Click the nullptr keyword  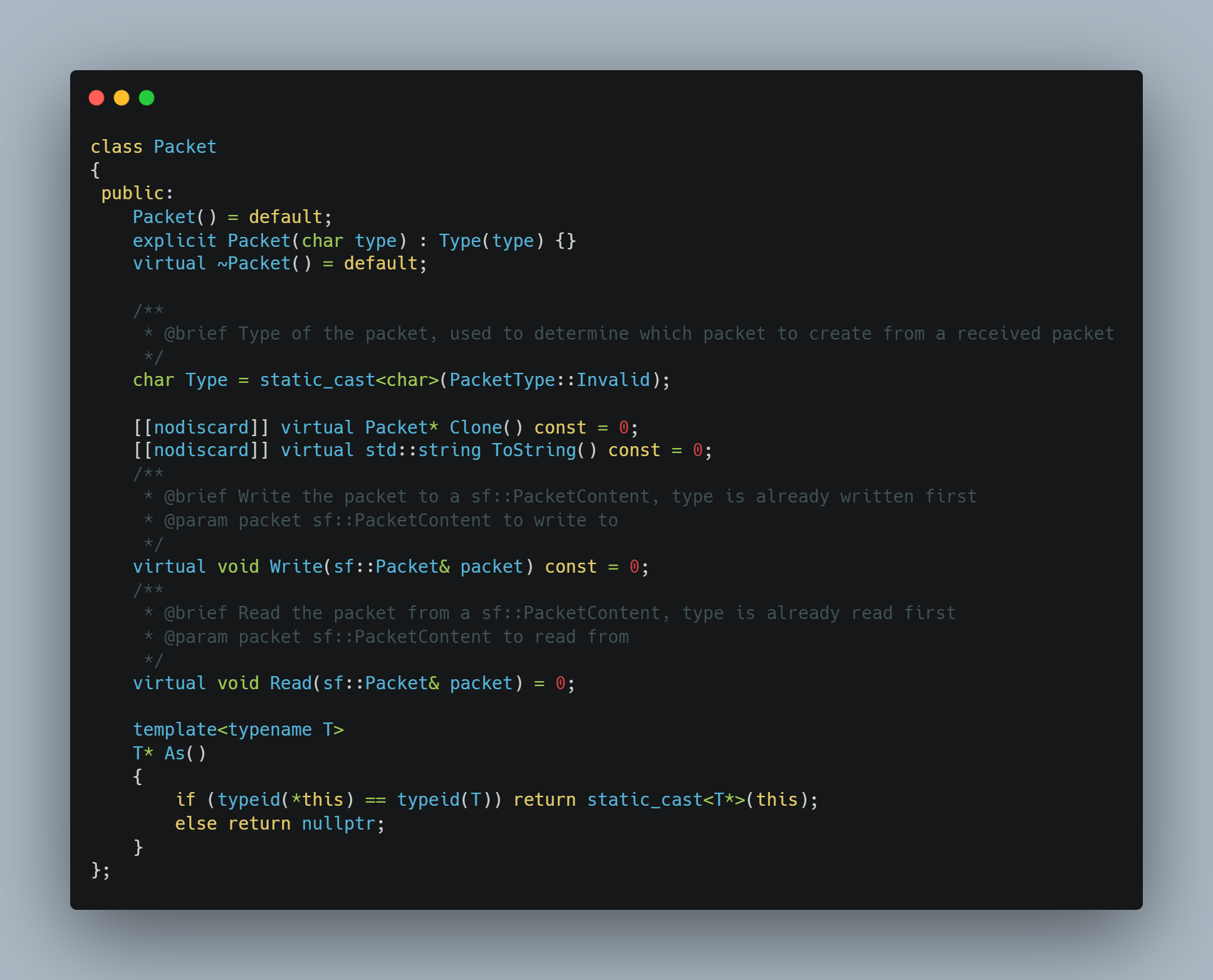click(x=338, y=823)
